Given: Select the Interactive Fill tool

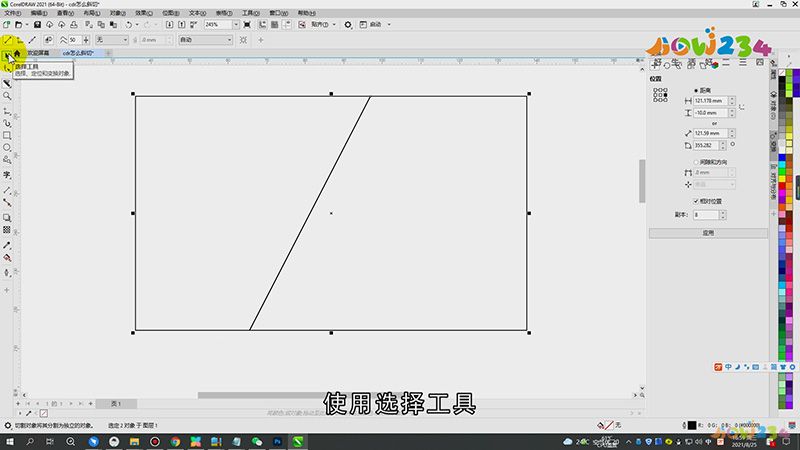Looking at the screenshot, I should tap(7, 258).
